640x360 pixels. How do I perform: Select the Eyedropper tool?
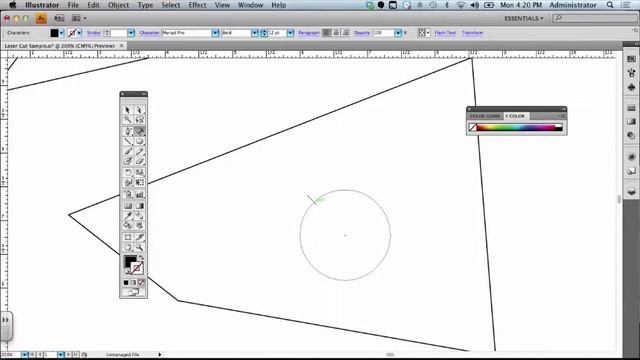[x=128, y=216]
